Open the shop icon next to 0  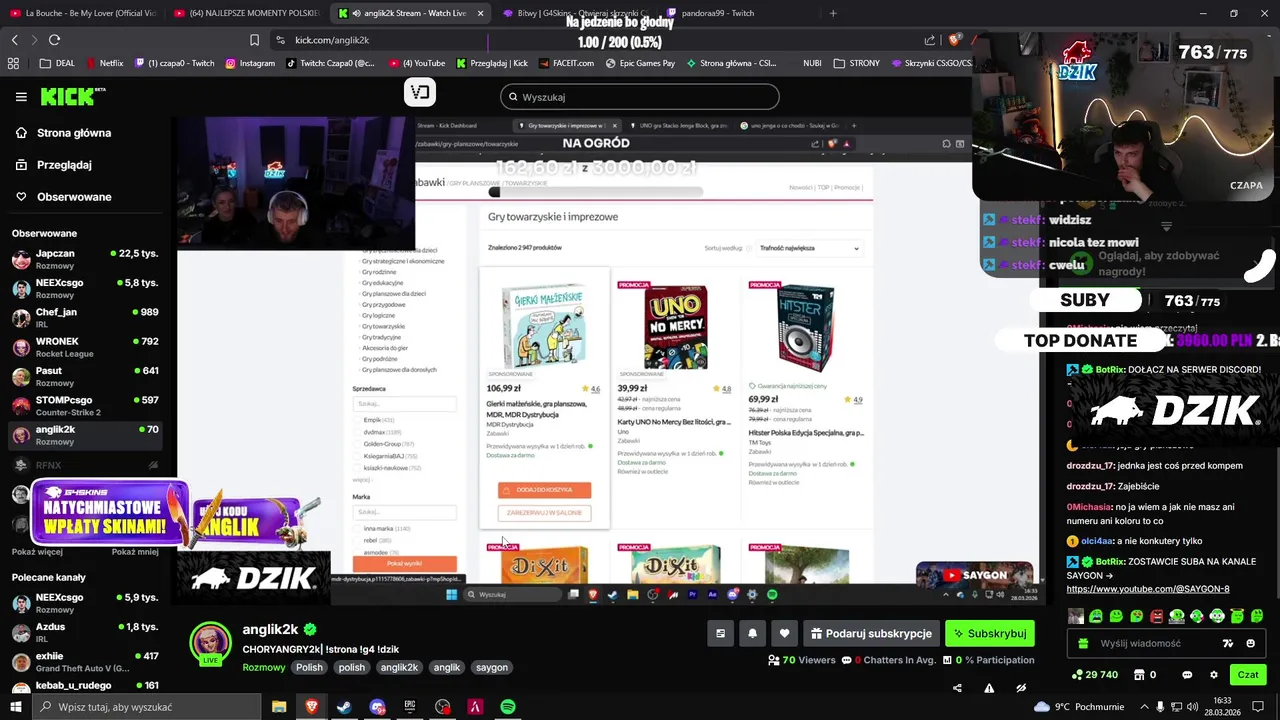[1137, 675]
